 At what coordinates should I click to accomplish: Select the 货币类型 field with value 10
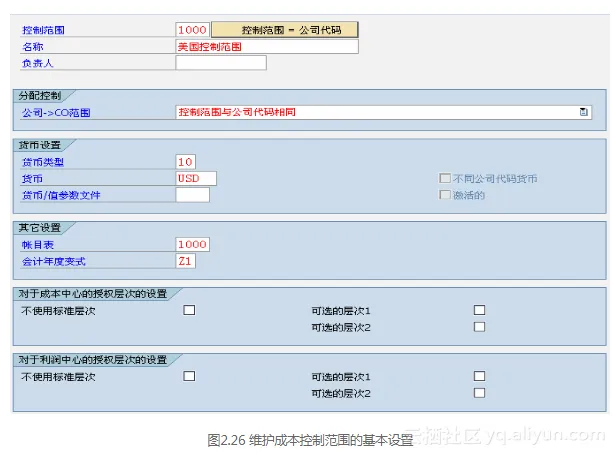185,162
